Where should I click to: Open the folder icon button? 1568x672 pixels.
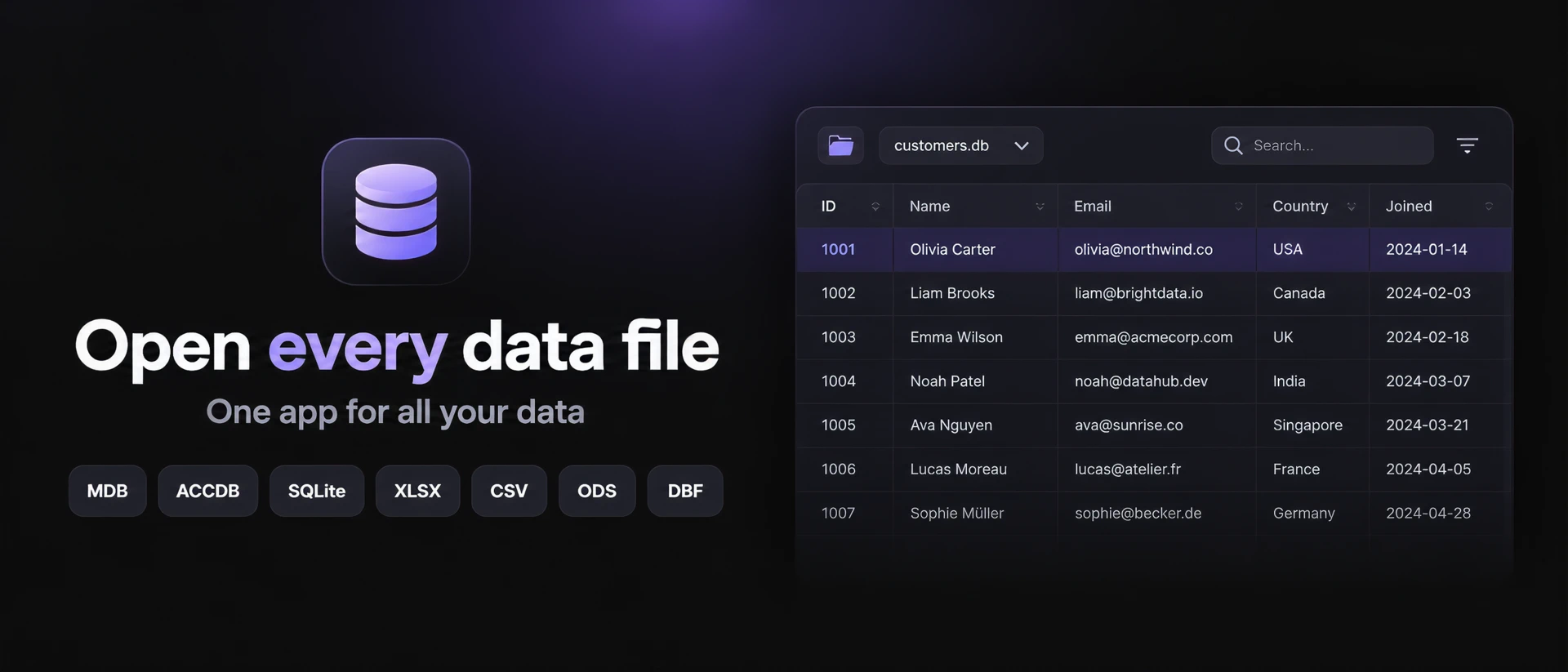pos(840,145)
